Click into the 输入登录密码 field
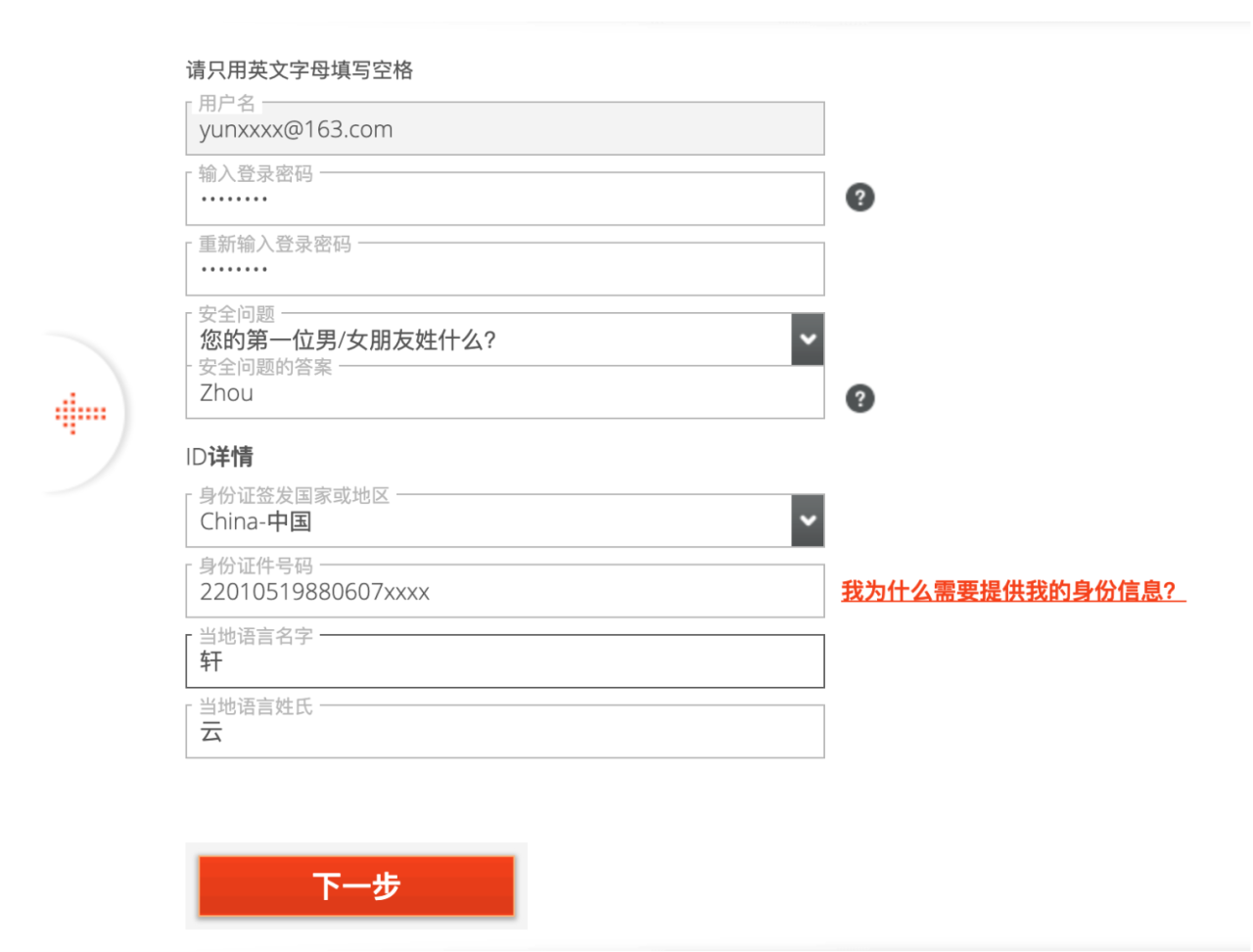This screenshot has height=952, width=1253. tap(505, 199)
